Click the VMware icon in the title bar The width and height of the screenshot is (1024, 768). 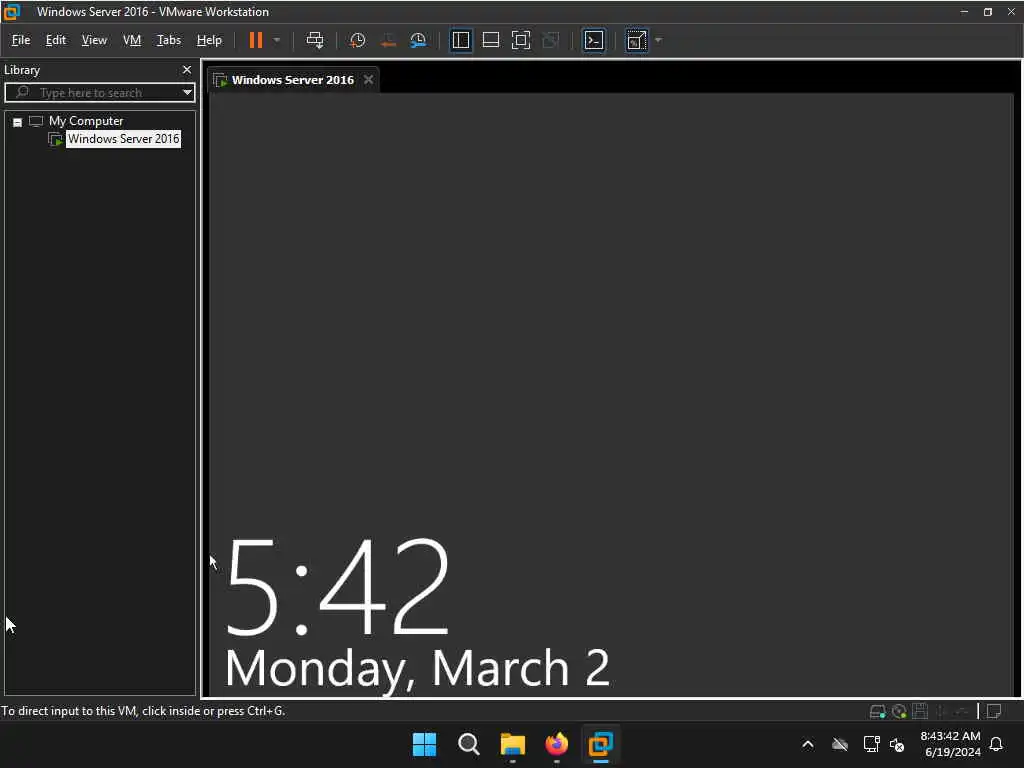(x=12, y=12)
